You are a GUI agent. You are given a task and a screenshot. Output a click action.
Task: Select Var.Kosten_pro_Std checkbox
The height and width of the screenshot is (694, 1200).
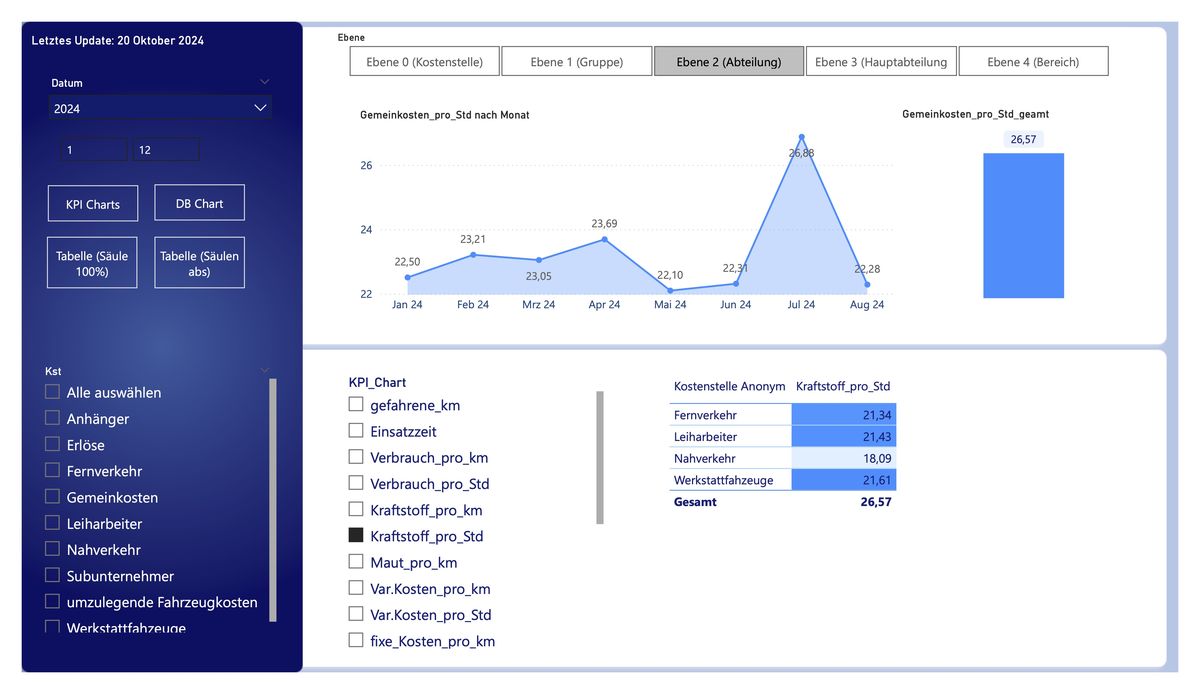point(355,614)
